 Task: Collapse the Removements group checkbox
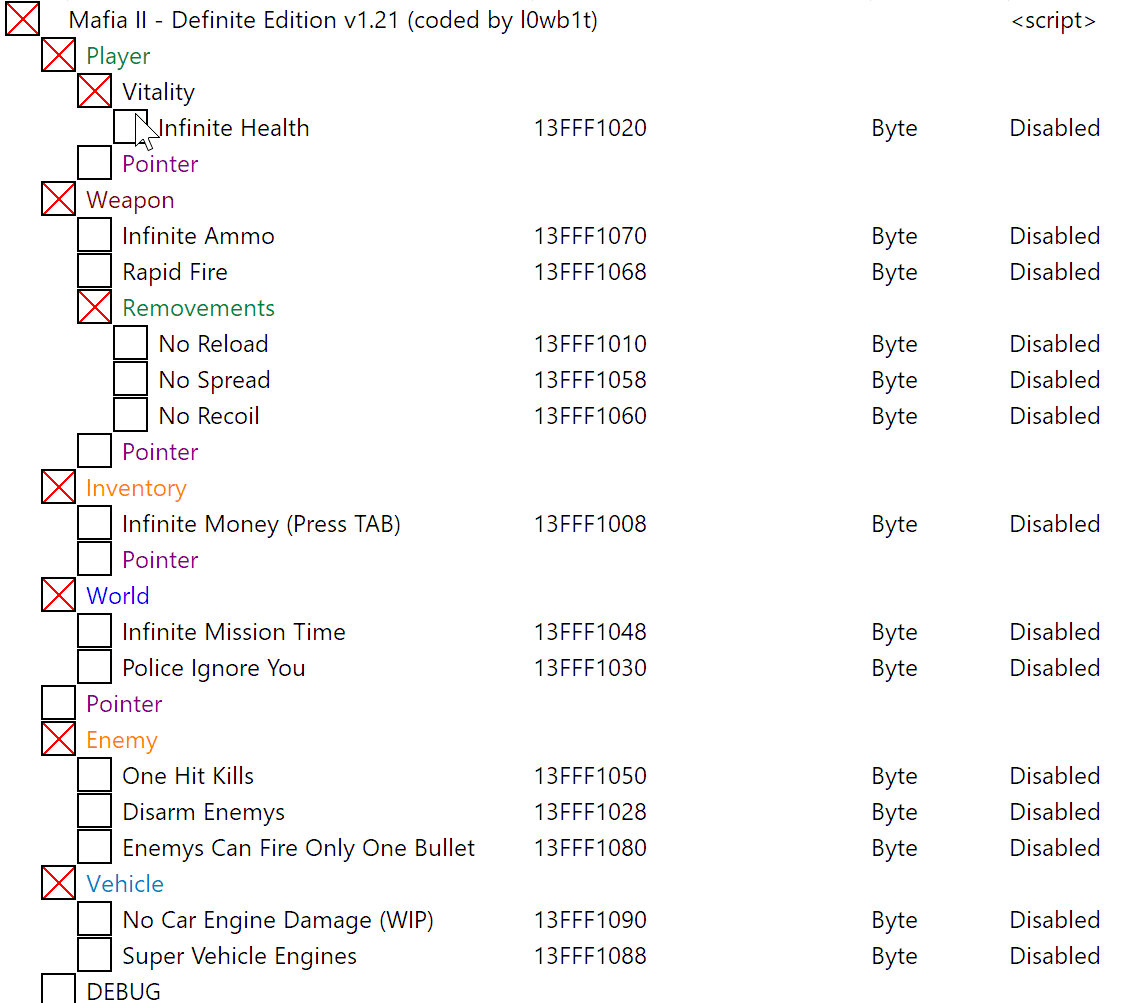coord(95,308)
